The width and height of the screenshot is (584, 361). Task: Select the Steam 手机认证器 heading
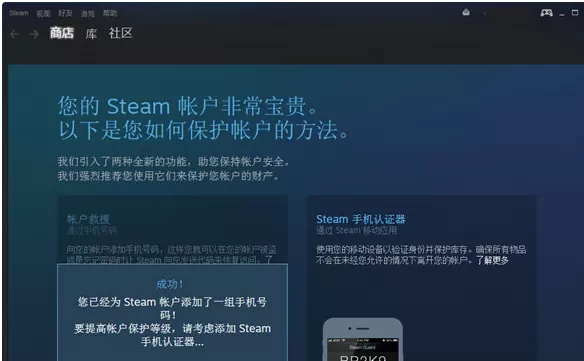(x=361, y=219)
